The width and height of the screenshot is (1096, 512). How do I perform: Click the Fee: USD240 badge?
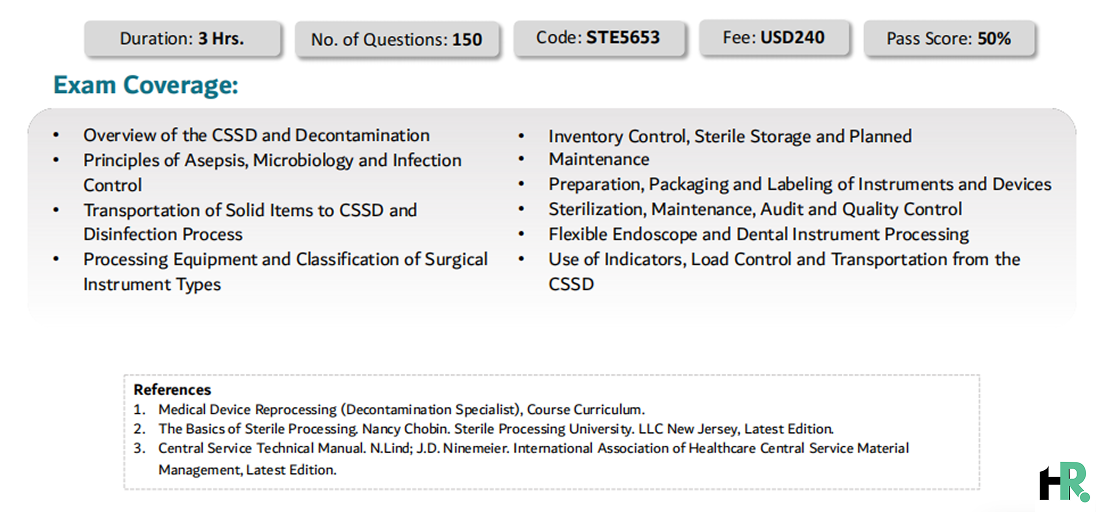774,38
